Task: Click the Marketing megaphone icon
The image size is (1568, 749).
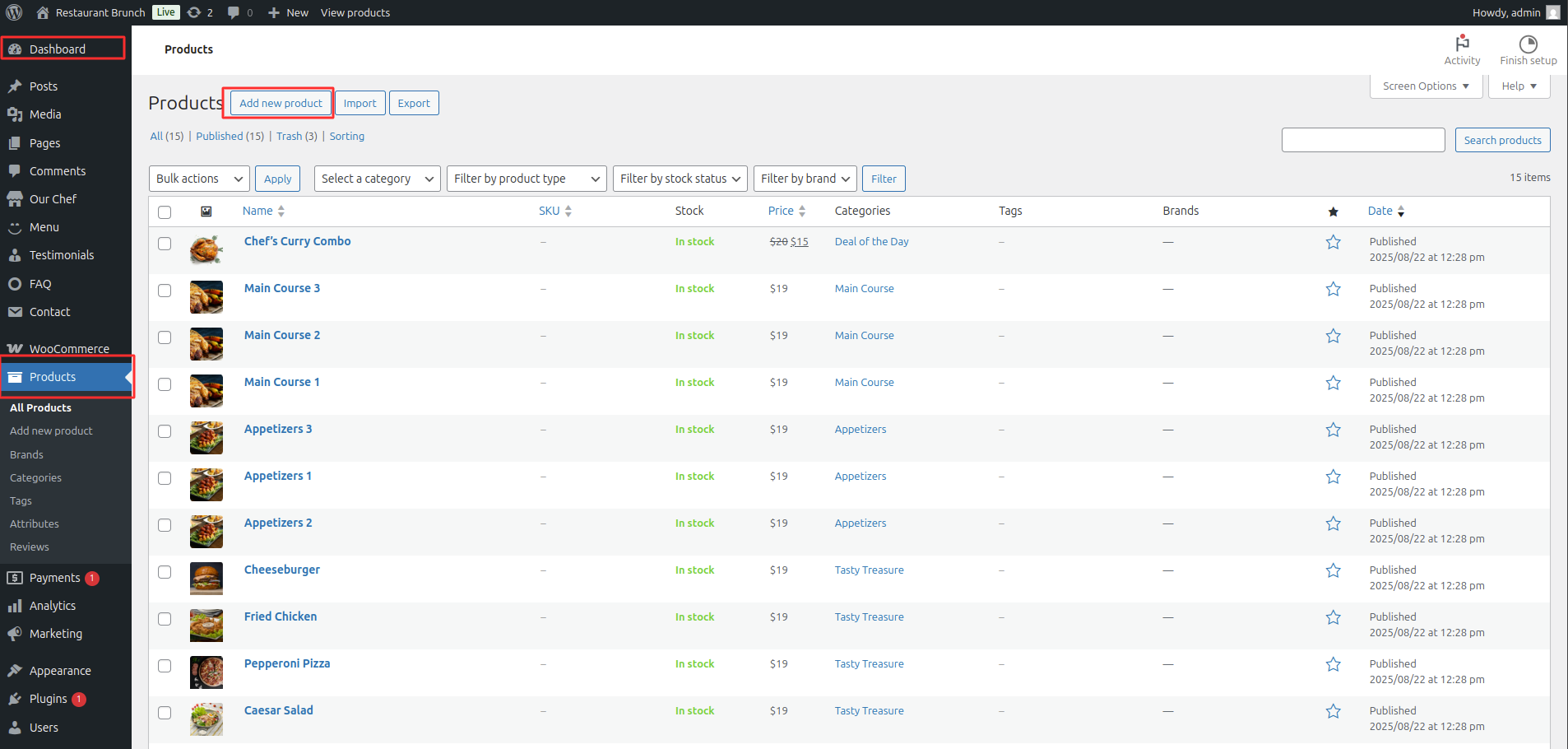Action: coord(15,634)
